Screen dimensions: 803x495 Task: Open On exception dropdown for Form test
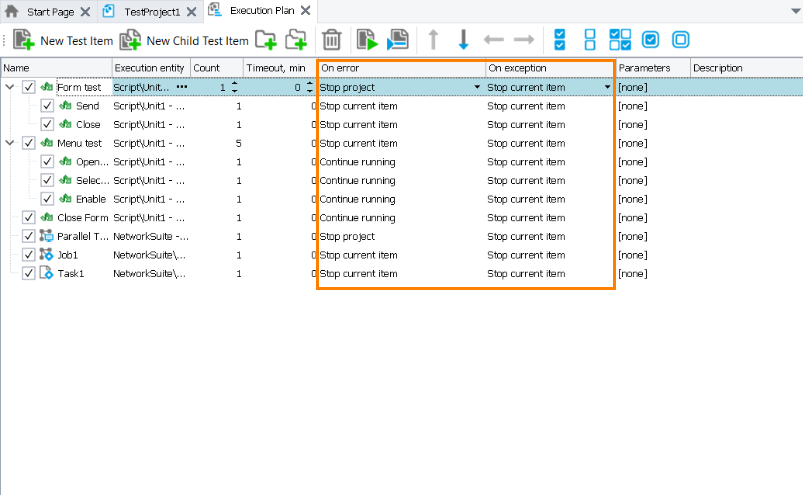[607, 88]
